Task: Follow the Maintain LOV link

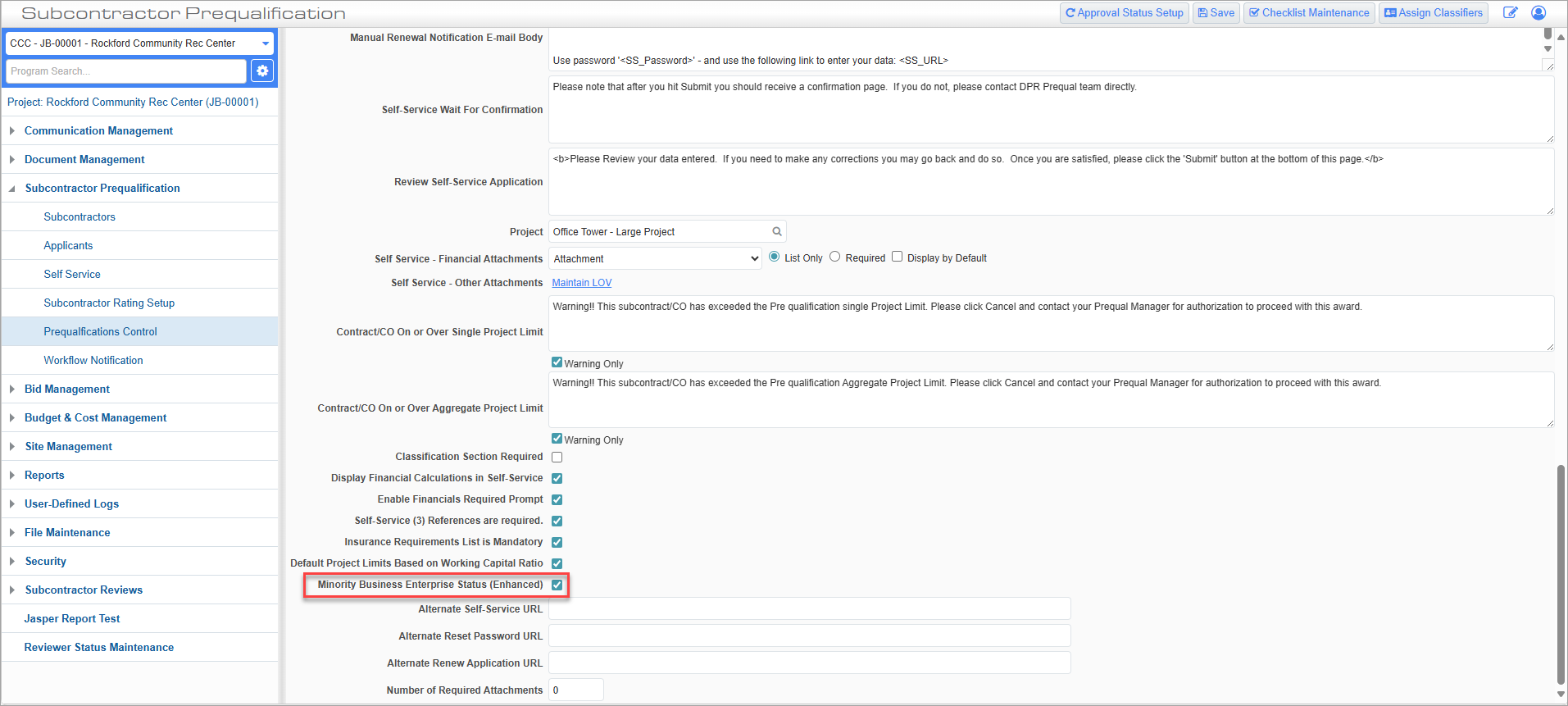Action: coord(582,283)
